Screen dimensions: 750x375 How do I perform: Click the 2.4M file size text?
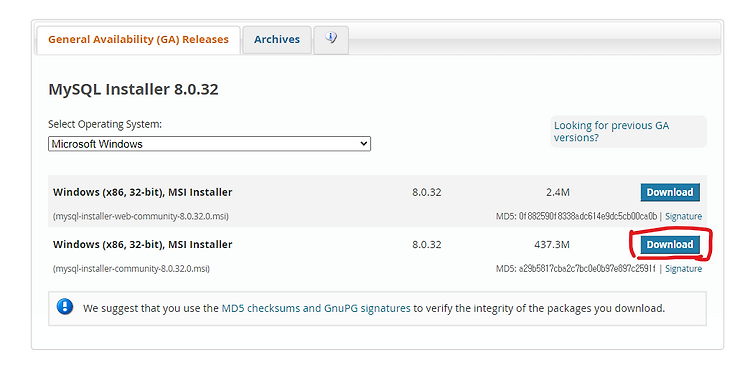558,192
